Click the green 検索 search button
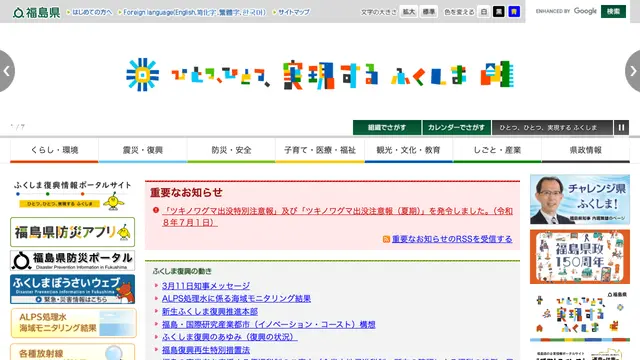 [613, 11]
